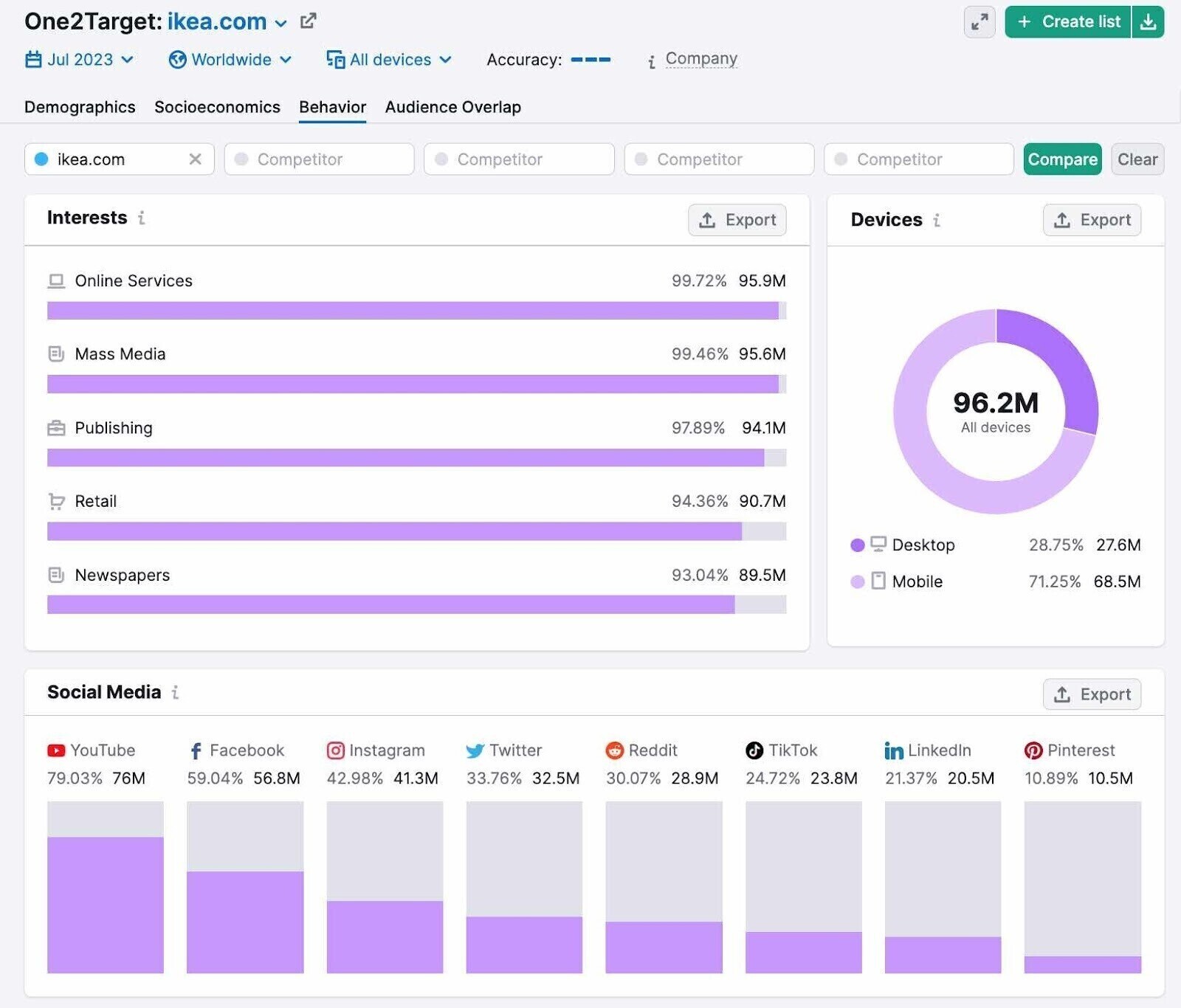Open the Audience Overlap tab
This screenshot has height=1008, width=1181.
coord(452,107)
